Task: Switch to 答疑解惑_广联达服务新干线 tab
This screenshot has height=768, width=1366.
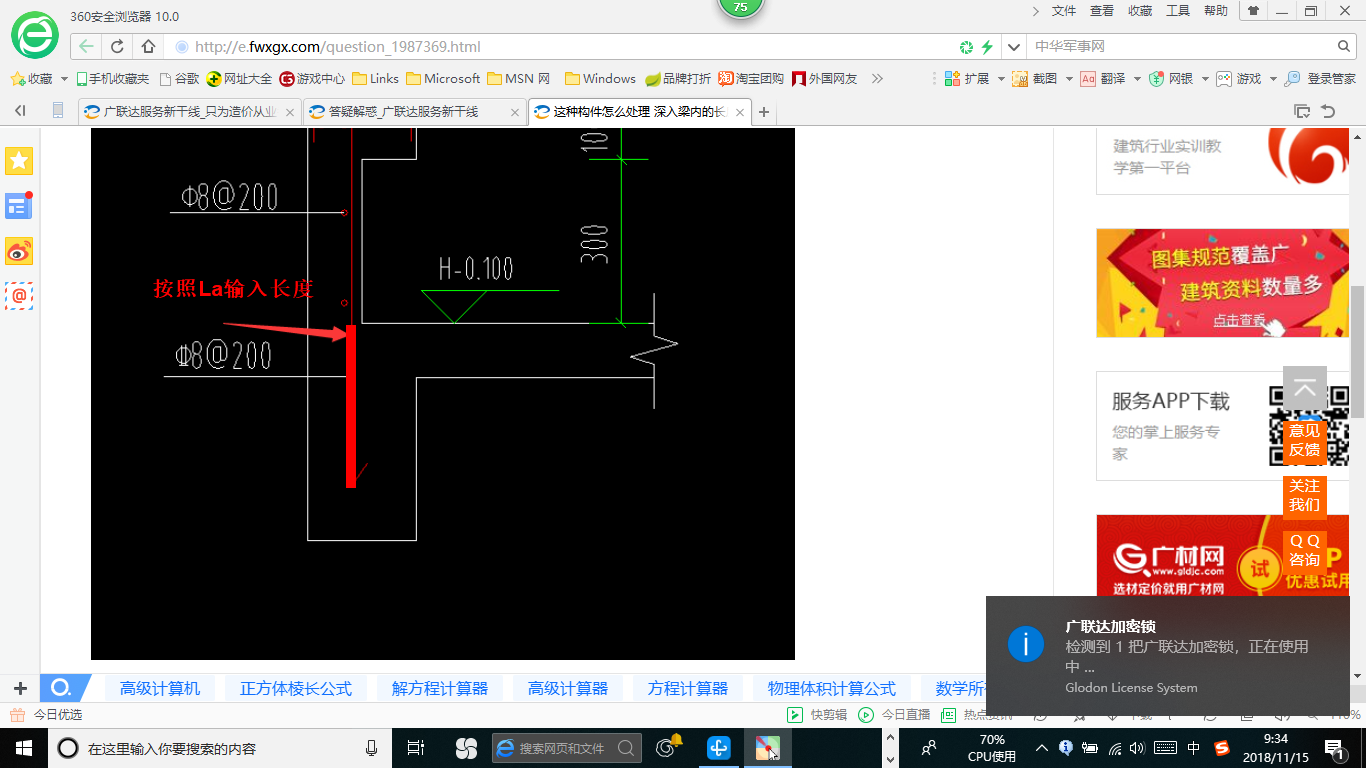Action: (413, 112)
